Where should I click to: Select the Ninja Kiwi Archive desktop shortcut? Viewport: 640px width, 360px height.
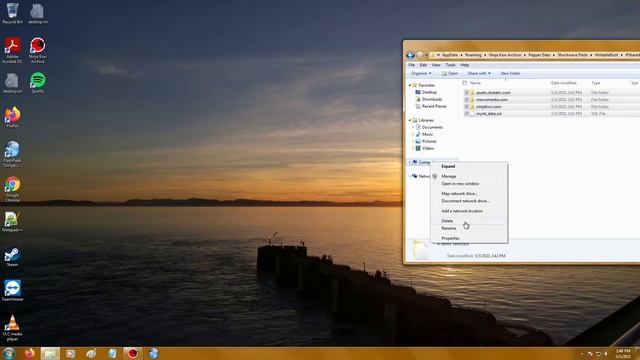point(38,50)
